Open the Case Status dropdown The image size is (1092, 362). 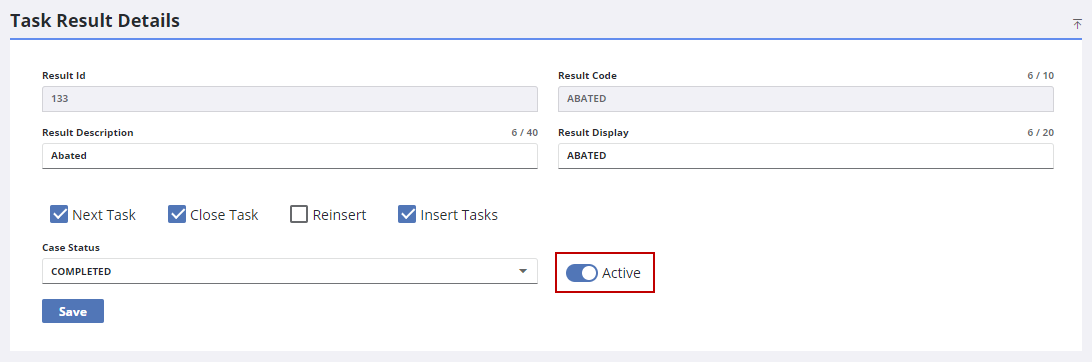[x=290, y=272]
